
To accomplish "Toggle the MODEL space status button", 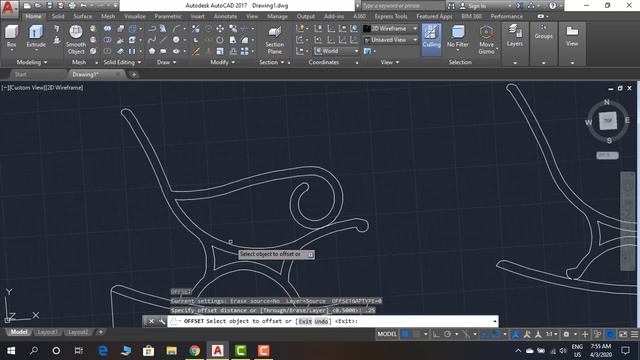I will point(387,334).
